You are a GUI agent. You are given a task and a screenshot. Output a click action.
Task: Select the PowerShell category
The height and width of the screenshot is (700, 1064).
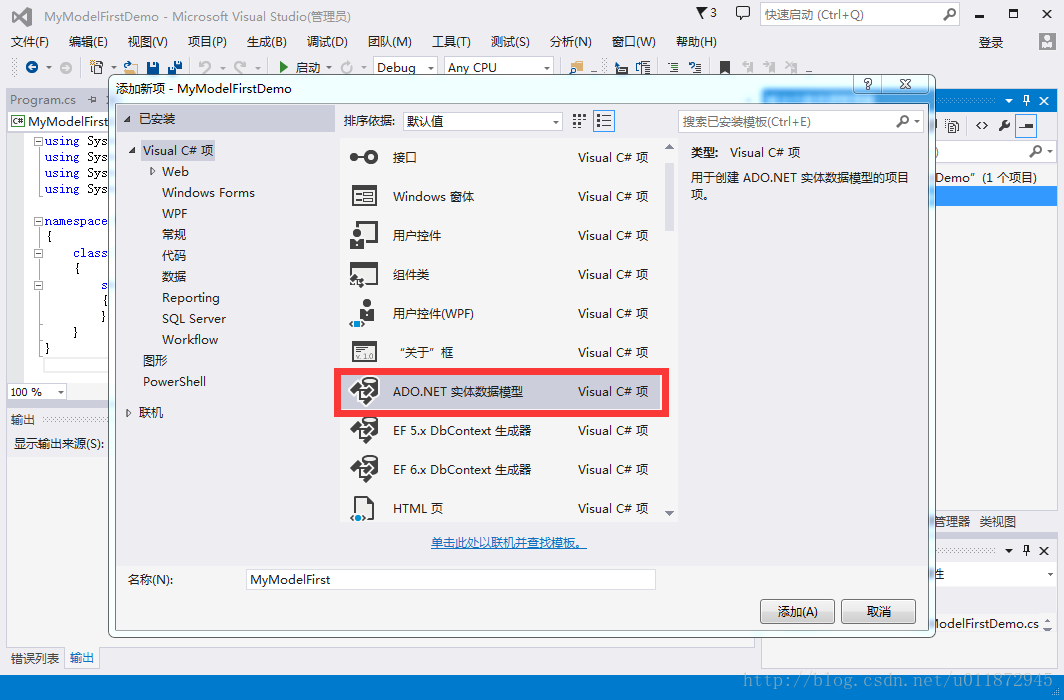[x=174, y=382]
